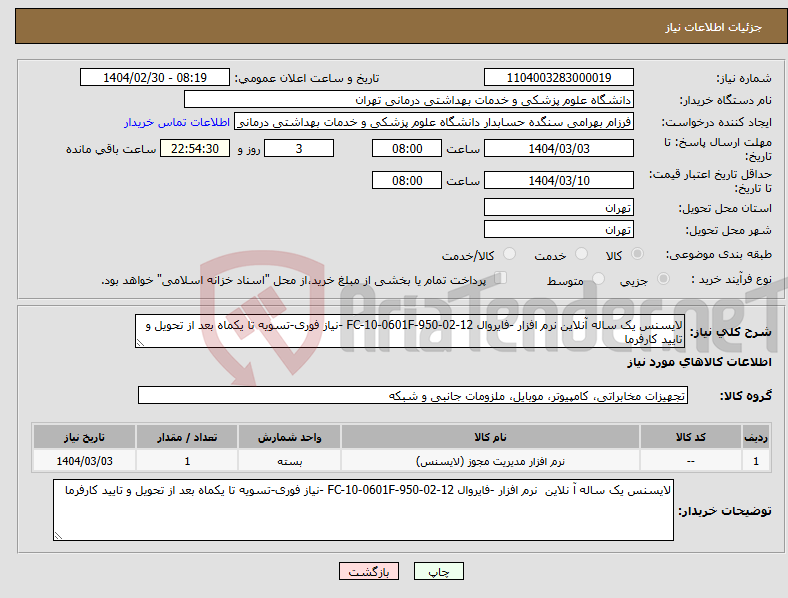Click the cell نرم افزار مدیریت مجوز (لایسنس)
The height and width of the screenshot is (598, 788).
point(490,461)
